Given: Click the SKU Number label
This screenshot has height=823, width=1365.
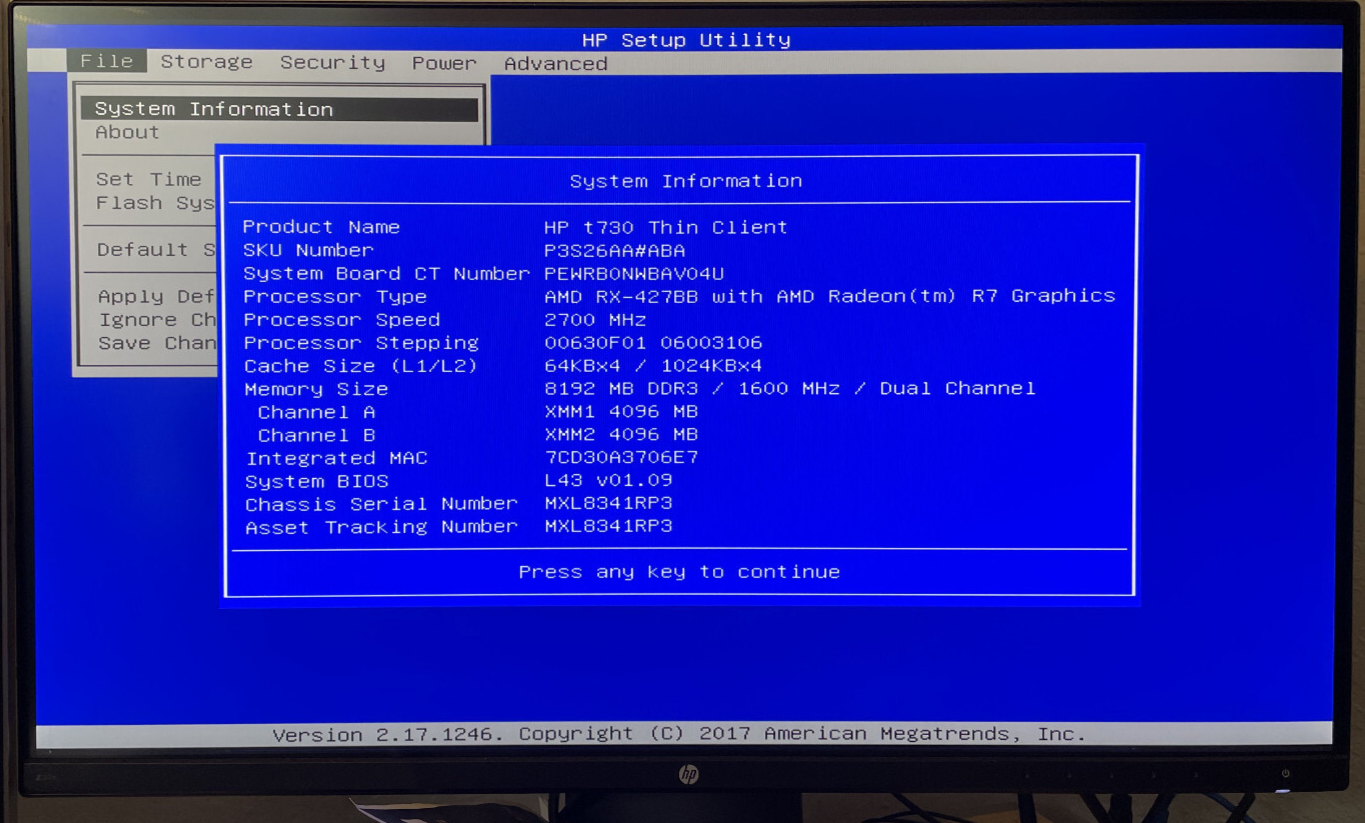Looking at the screenshot, I should [x=308, y=250].
